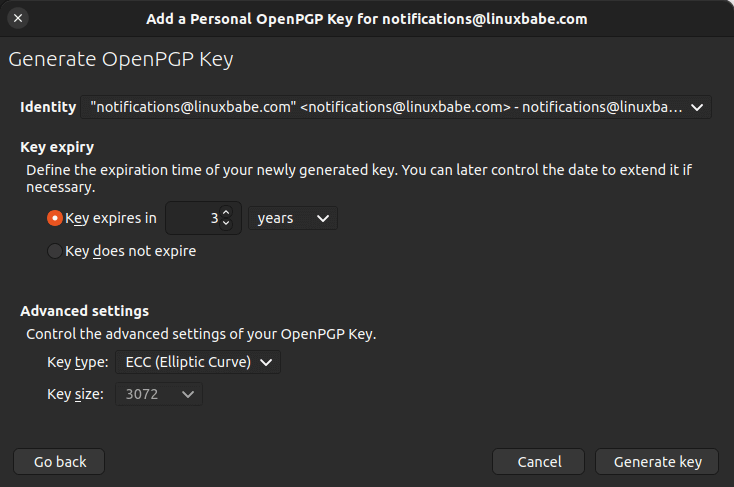Click the "Generate OpenPGP Key" heading
This screenshot has width=734, height=487.
pos(120,59)
